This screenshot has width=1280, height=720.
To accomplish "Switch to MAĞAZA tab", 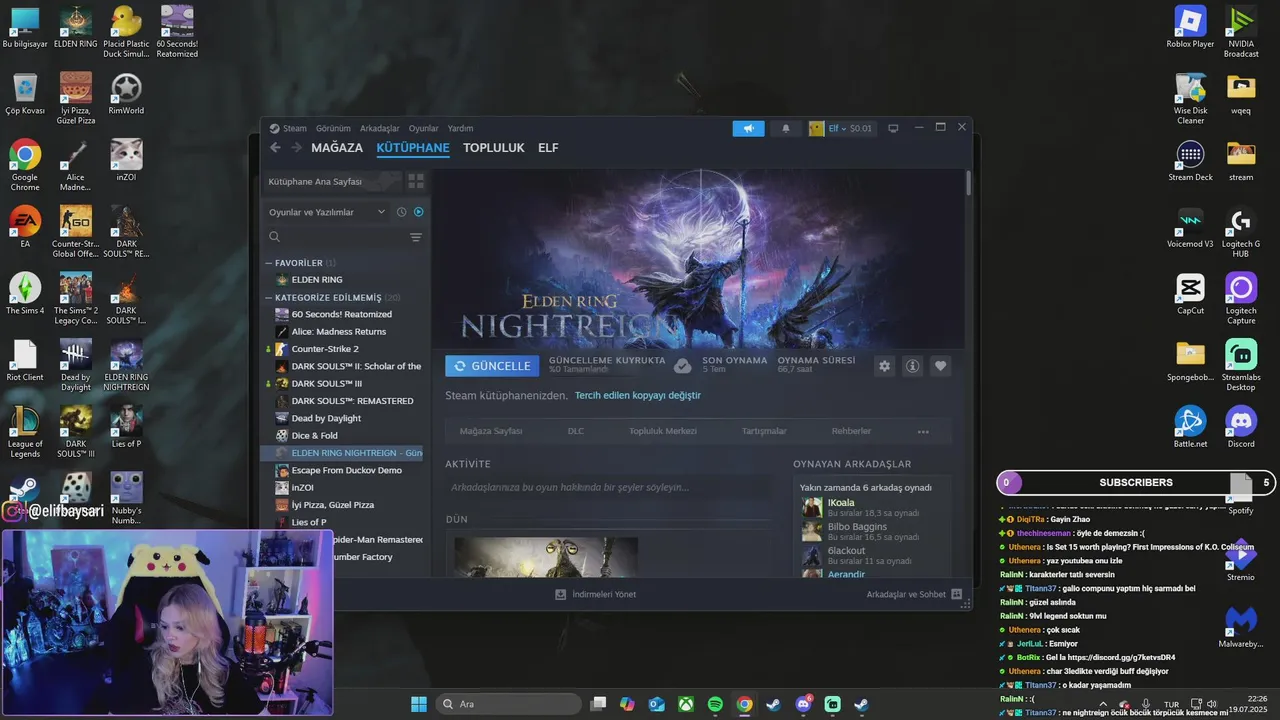I will (337, 148).
